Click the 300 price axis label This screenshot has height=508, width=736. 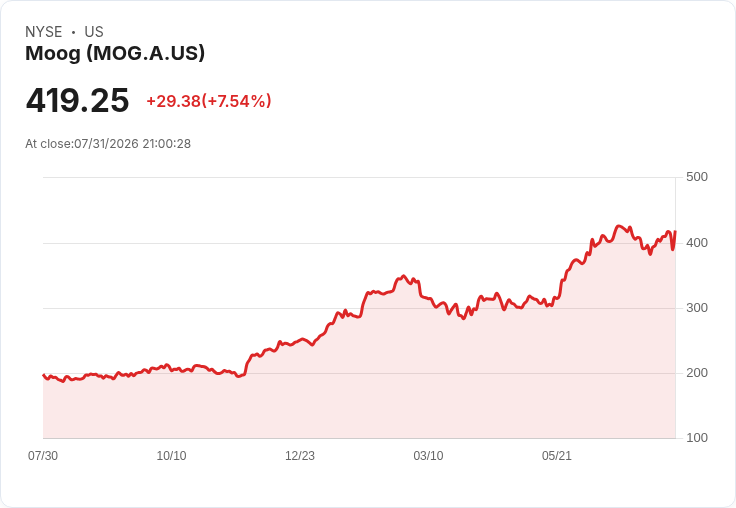[x=697, y=308]
